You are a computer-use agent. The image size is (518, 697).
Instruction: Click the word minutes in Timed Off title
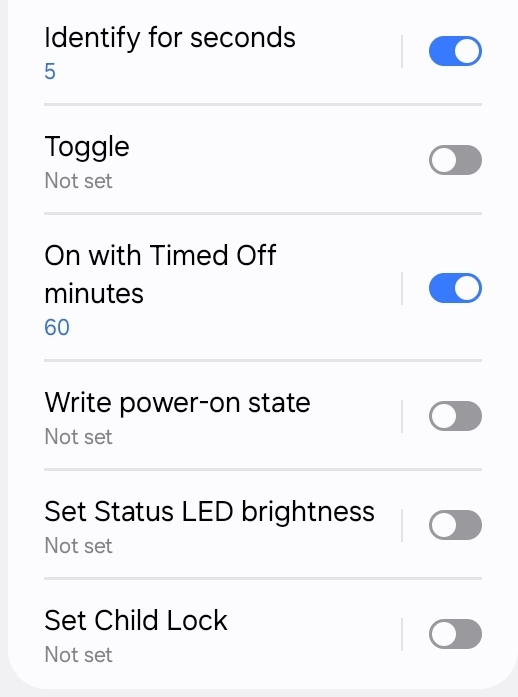(94, 294)
